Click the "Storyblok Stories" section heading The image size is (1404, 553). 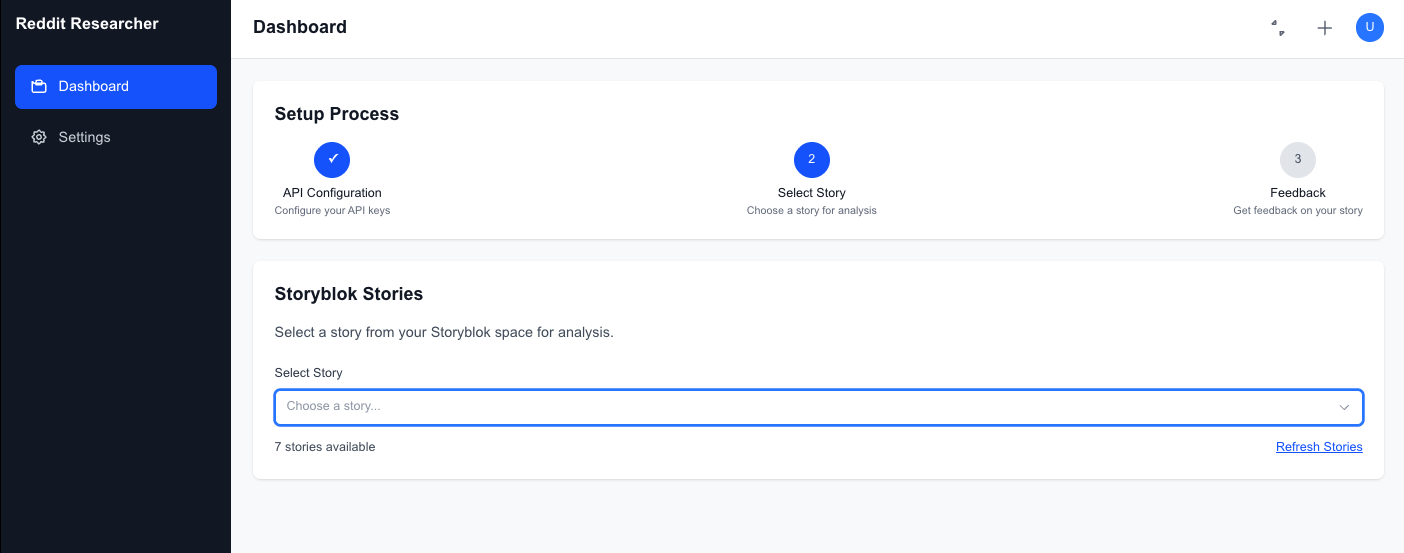348,294
